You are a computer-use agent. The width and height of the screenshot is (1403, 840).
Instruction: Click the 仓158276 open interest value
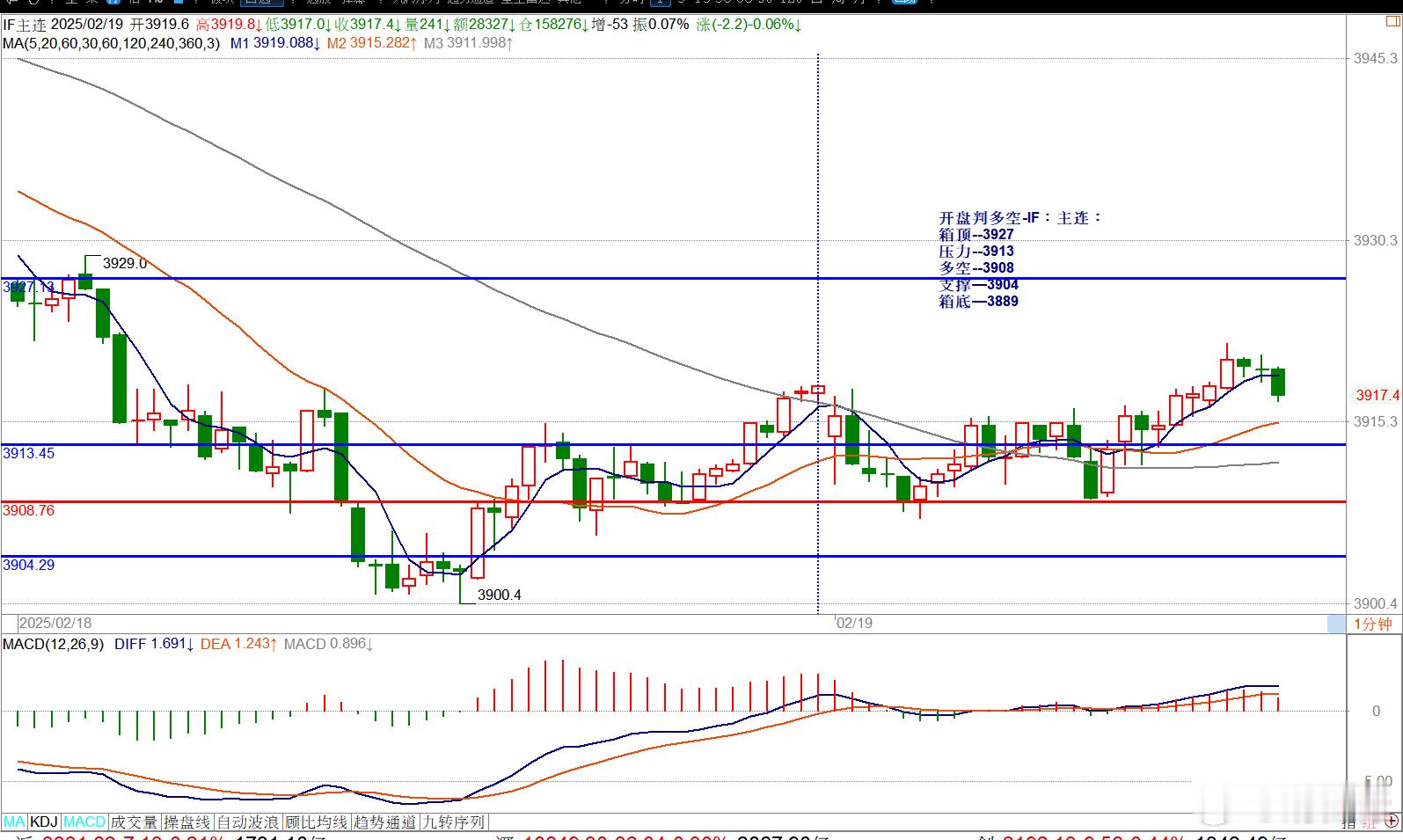(x=552, y=25)
